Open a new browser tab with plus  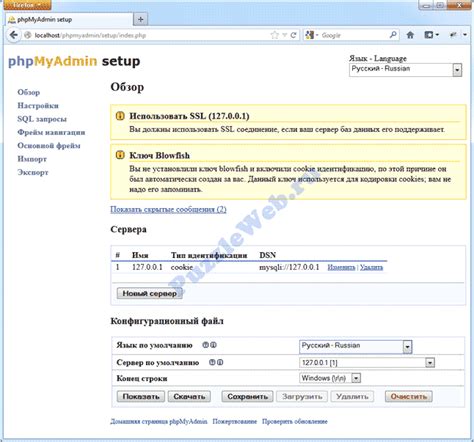[140, 19]
